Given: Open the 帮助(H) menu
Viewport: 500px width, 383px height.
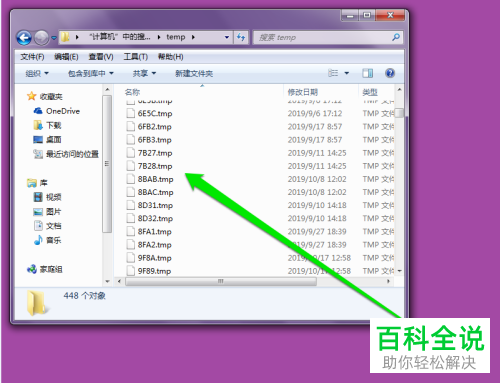Looking at the screenshot, I should [x=171, y=57].
